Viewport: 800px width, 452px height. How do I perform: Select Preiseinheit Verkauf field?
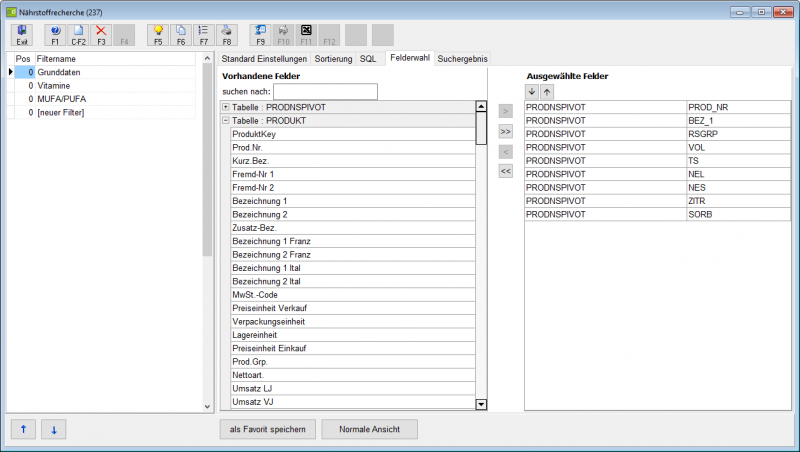[353, 308]
